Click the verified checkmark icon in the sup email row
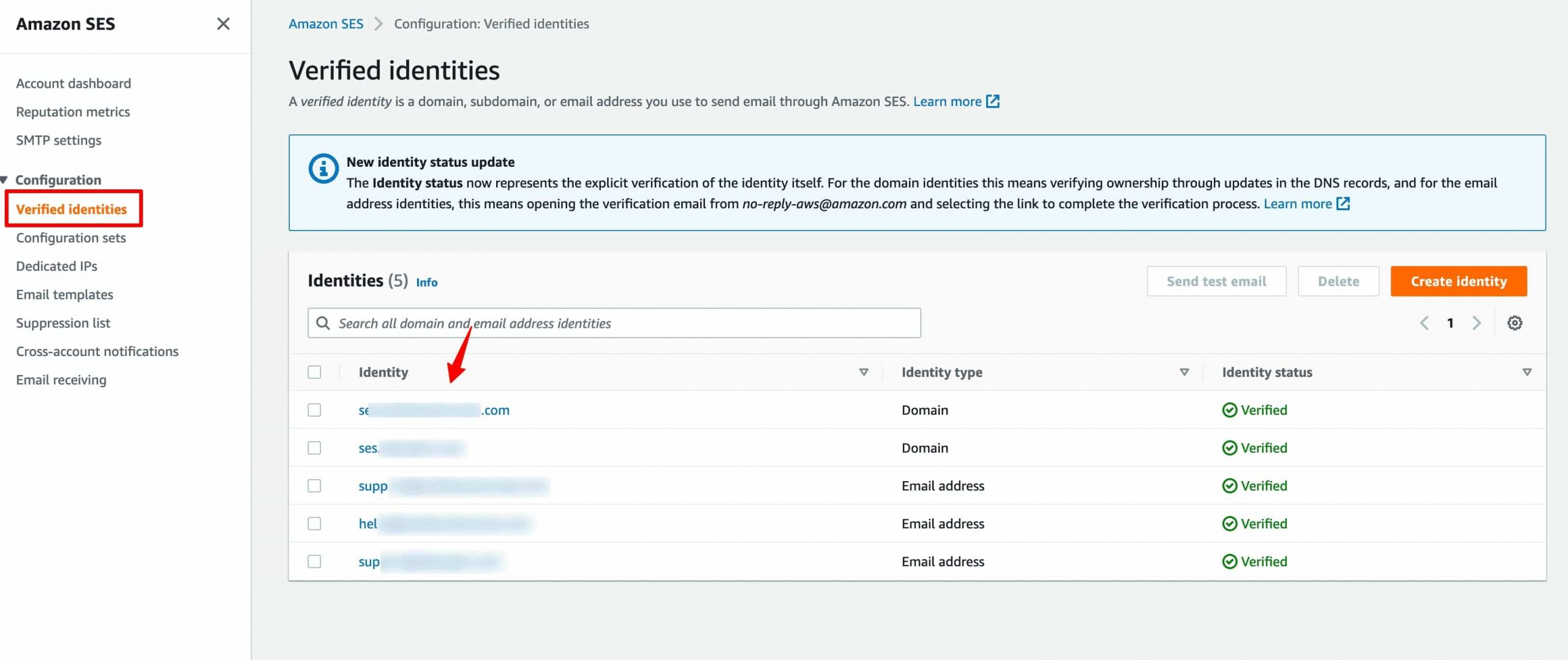 click(x=1229, y=562)
